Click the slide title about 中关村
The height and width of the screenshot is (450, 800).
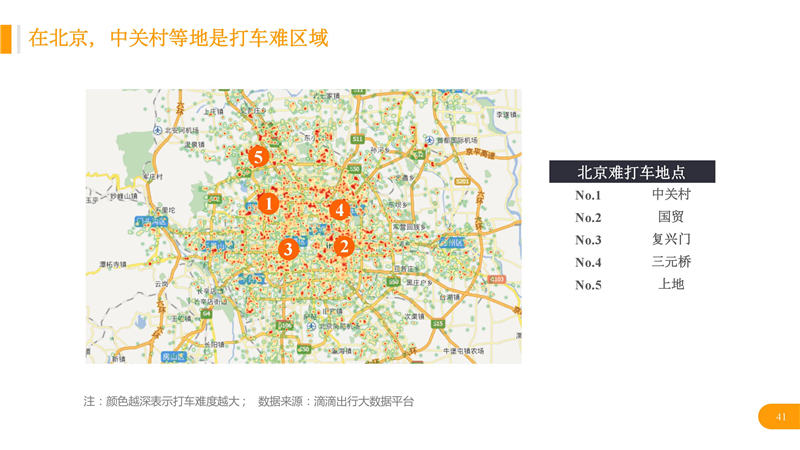pos(178,39)
